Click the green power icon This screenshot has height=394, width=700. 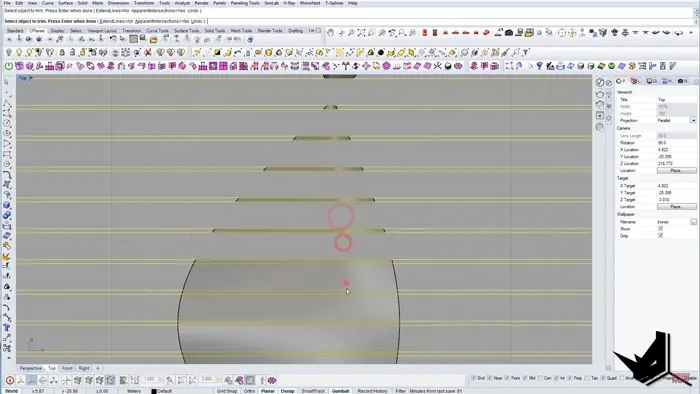[8, 66]
